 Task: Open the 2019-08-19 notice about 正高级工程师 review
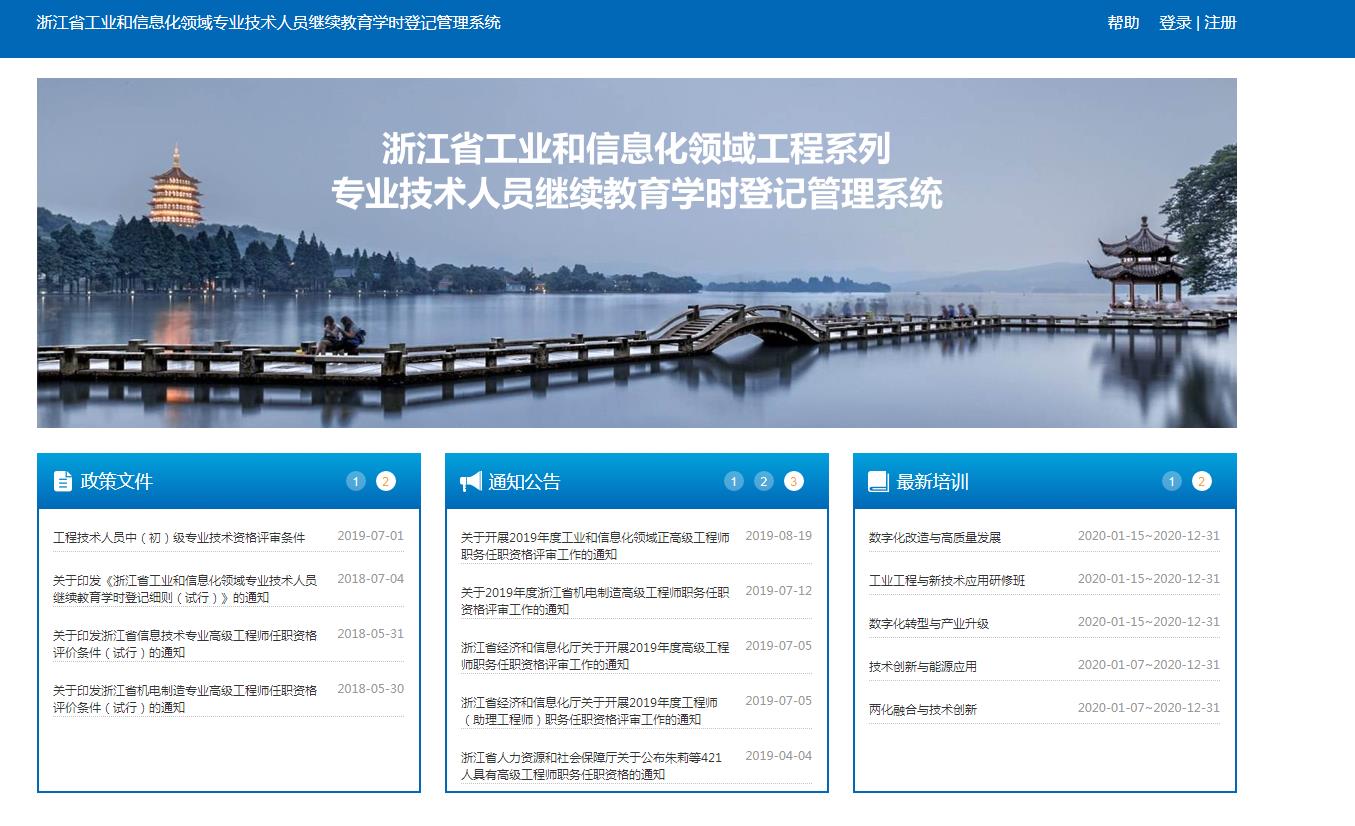pyautogui.click(x=595, y=546)
